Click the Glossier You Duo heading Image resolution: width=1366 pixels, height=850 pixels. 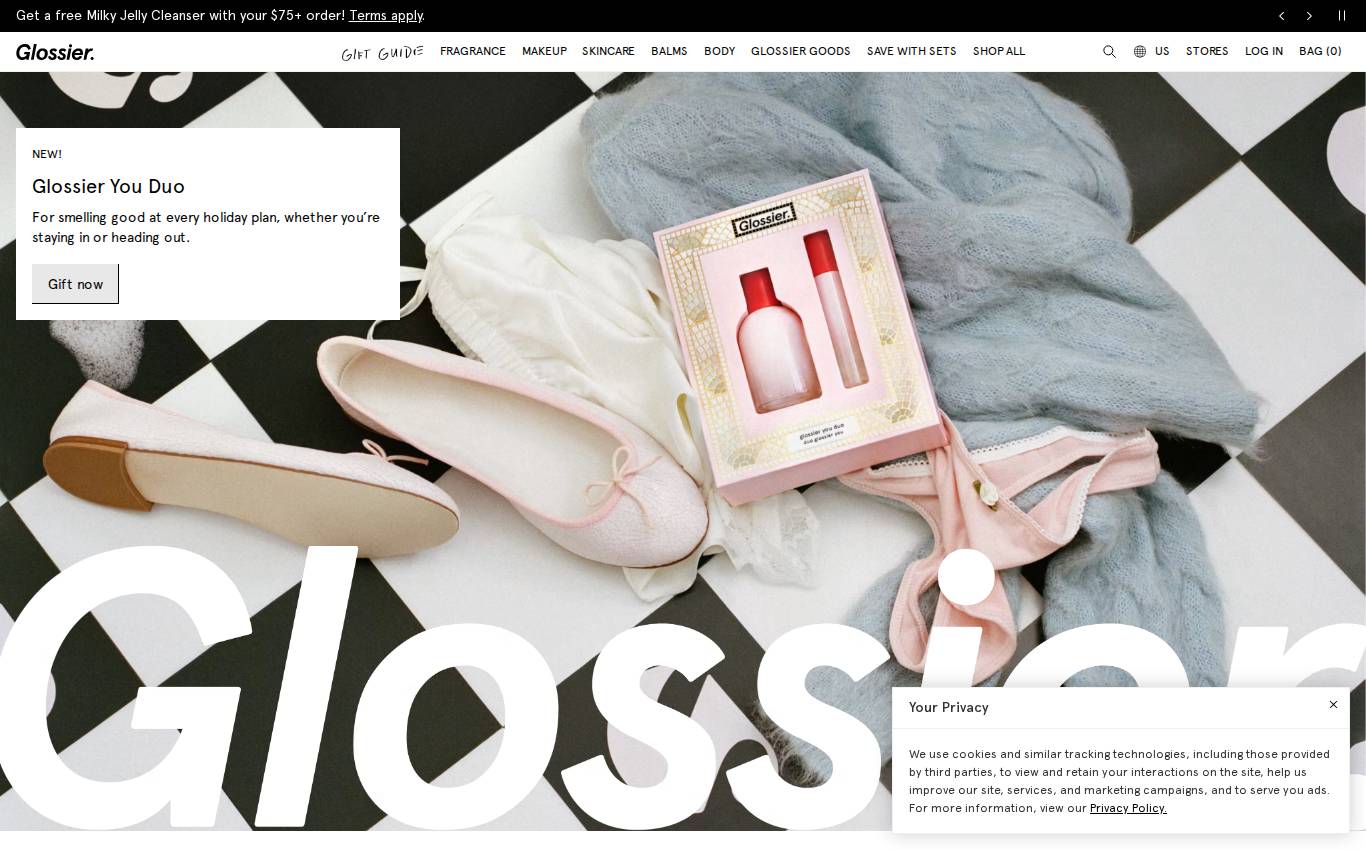click(x=108, y=187)
